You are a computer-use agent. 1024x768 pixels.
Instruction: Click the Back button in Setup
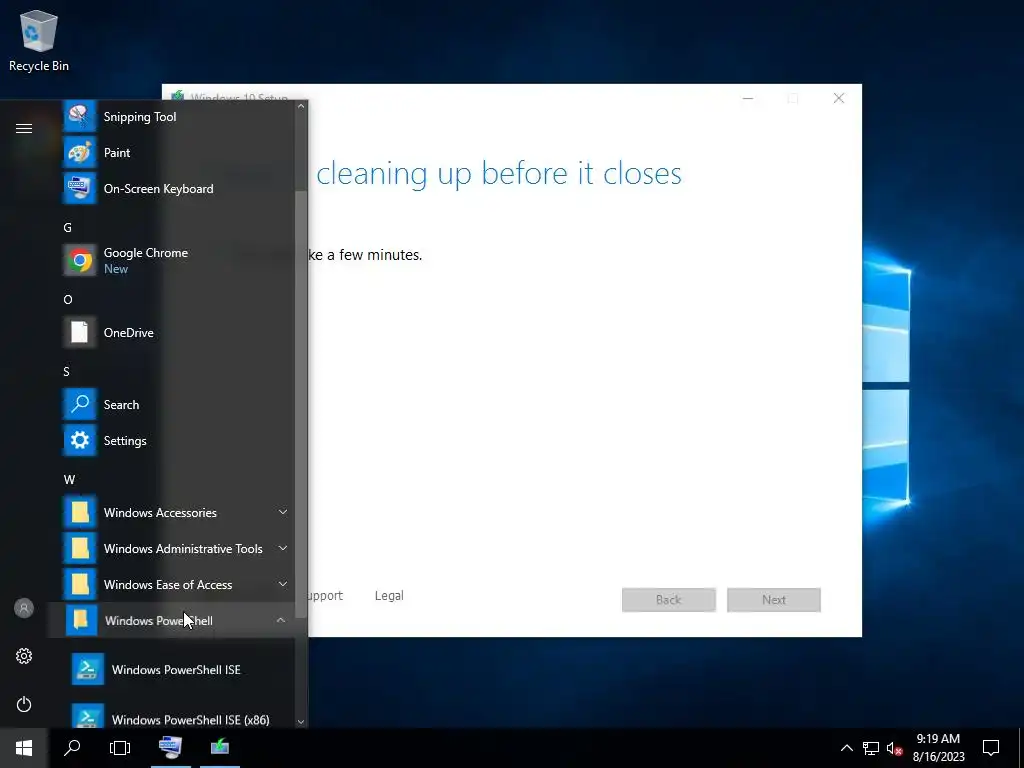(669, 600)
